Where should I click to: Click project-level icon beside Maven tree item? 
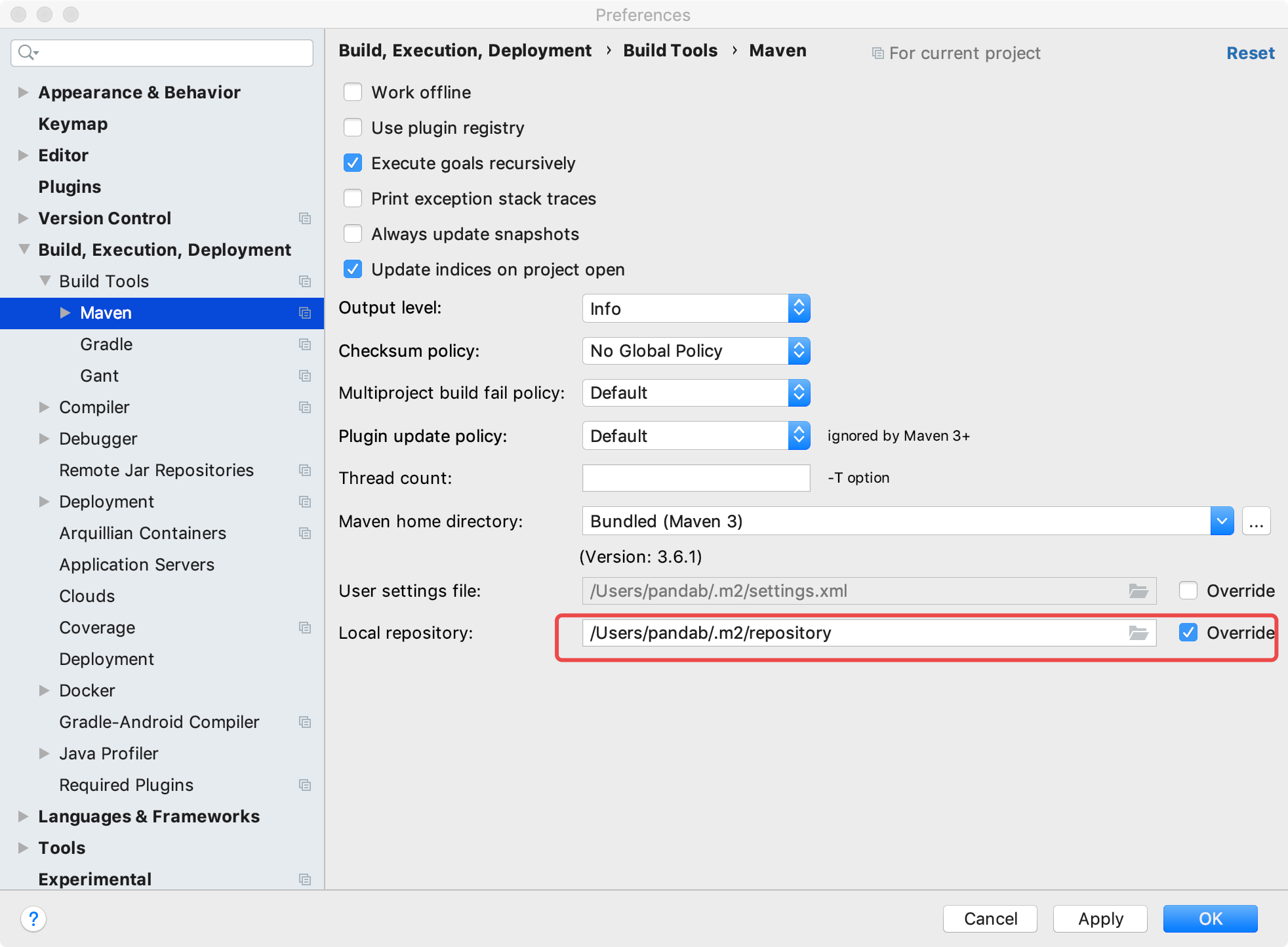(305, 313)
